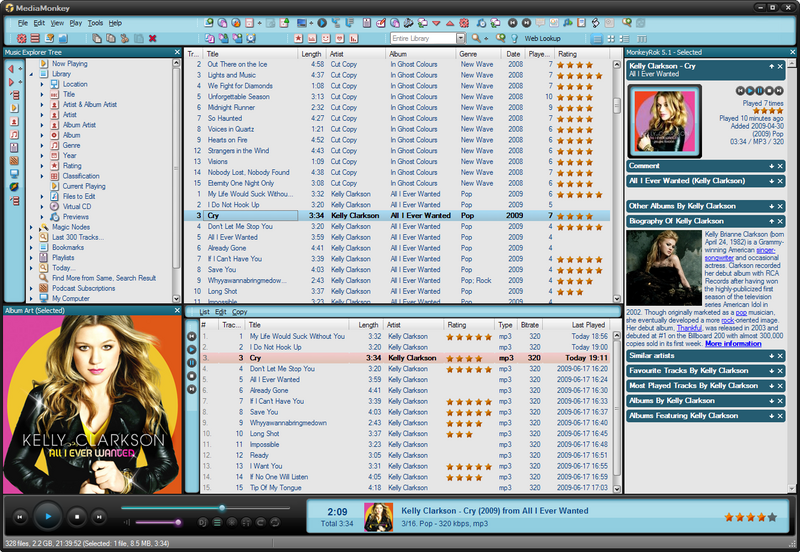Click the seek bar slider handle
The height and width of the screenshot is (552, 800).
(x=222, y=508)
